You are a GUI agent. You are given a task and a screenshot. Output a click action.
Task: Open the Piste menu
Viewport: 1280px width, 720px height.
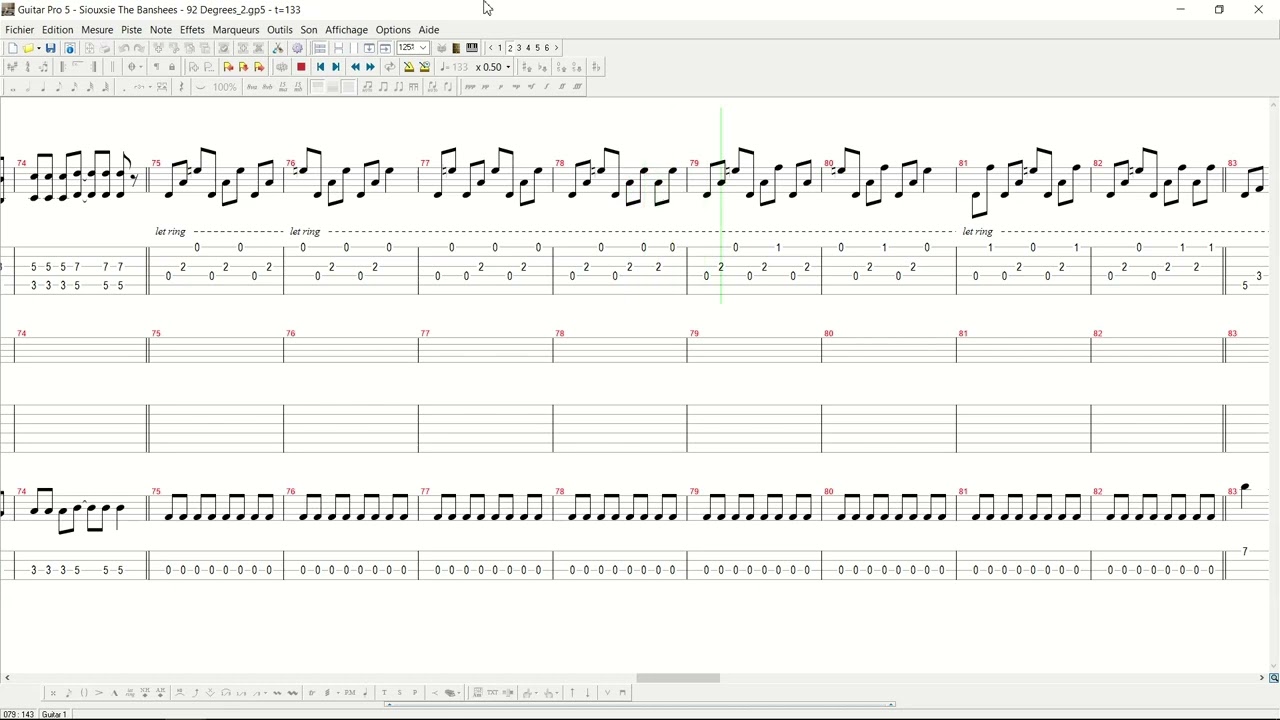point(131,30)
